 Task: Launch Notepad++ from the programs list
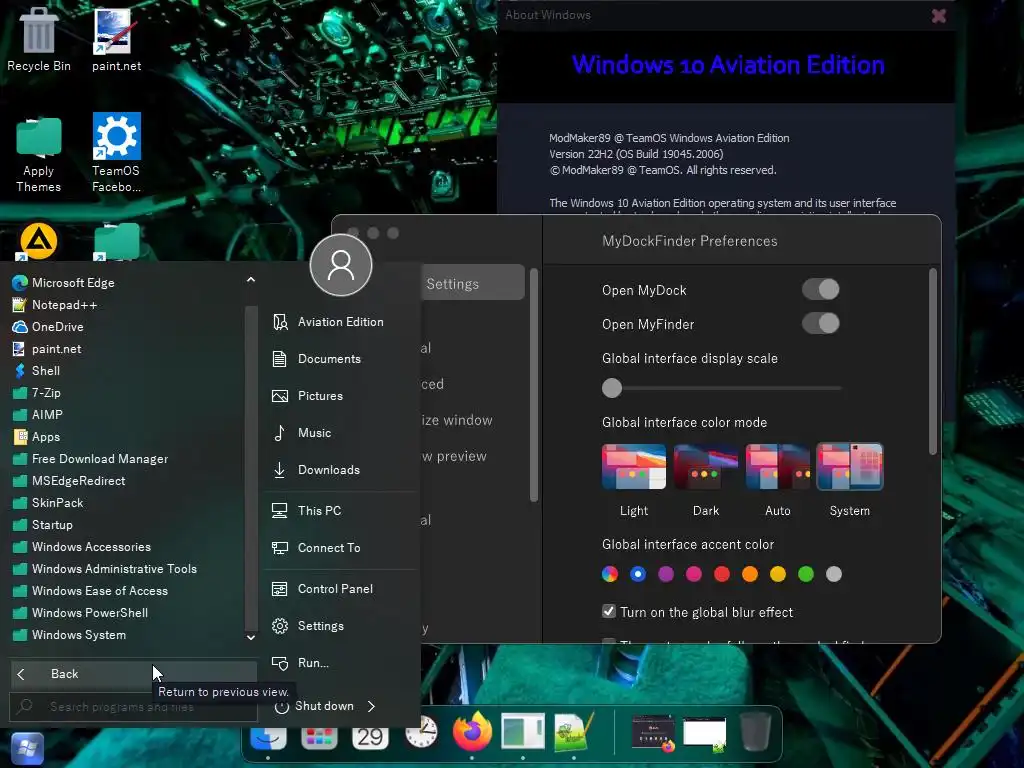pyautogui.click(x=55, y=305)
